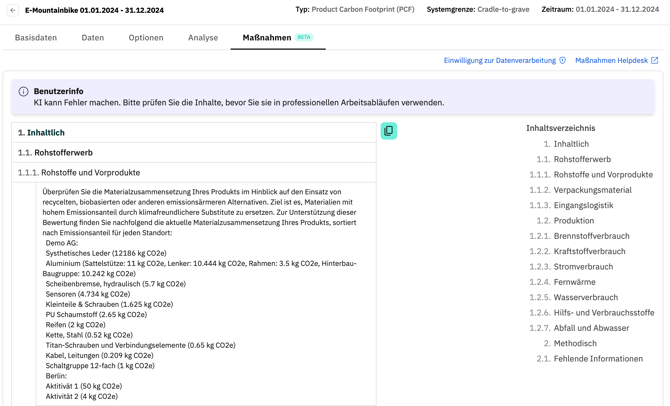Viewport: 670px width, 406px height.
Task: Open Einwilligung zur Datenverarbeitung link
Action: [500, 61]
